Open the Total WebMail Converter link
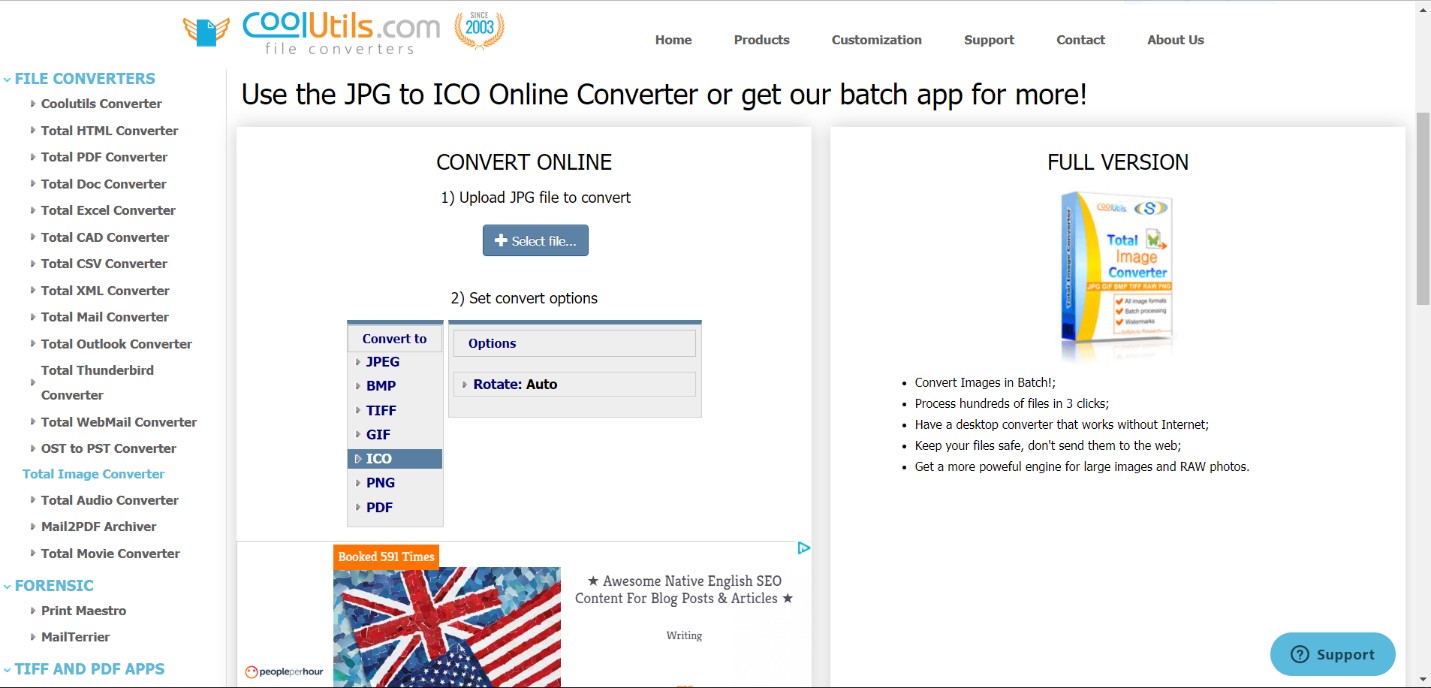This screenshot has width=1431, height=688. (119, 422)
